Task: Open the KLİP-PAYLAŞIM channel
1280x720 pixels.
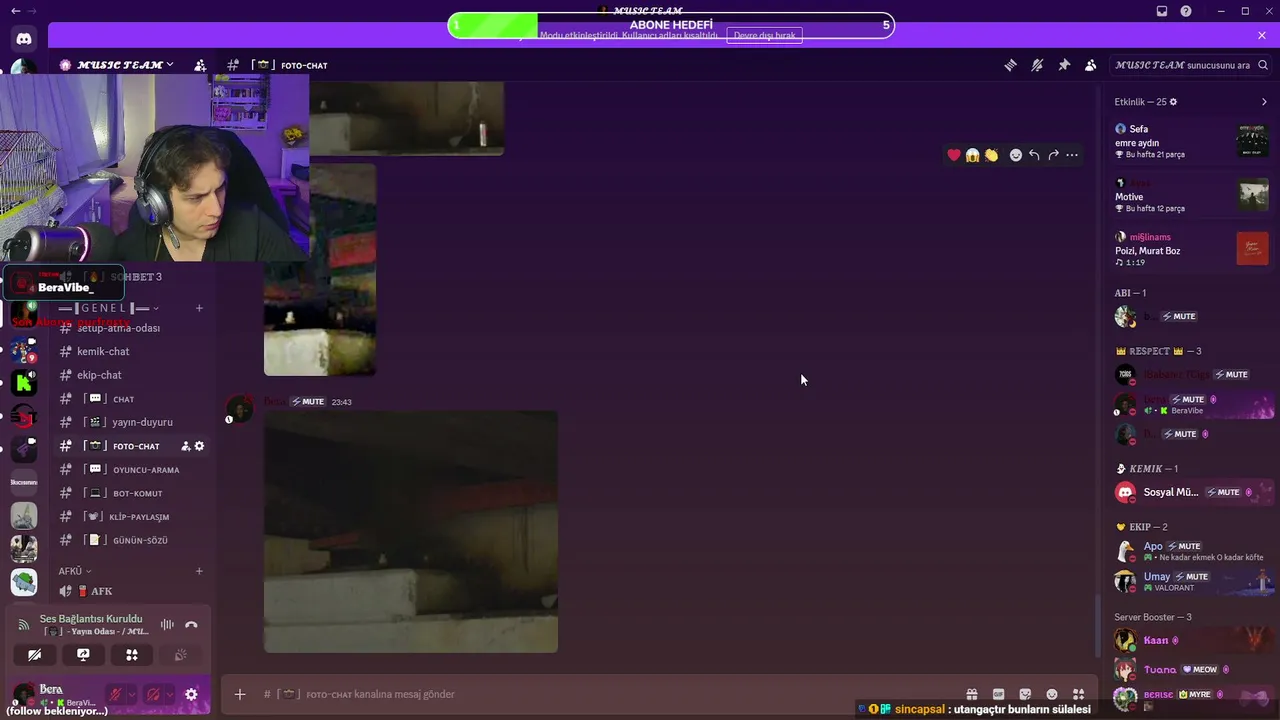Action: coord(132,517)
